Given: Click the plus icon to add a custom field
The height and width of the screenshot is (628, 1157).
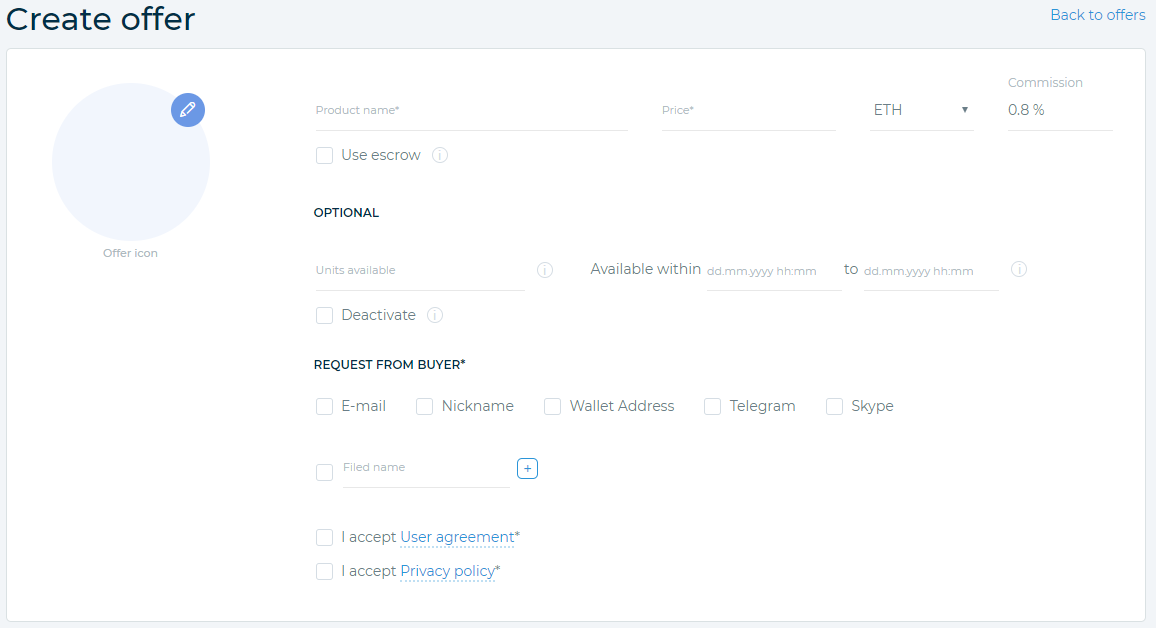Looking at the screenshot, I should [527, 468].
